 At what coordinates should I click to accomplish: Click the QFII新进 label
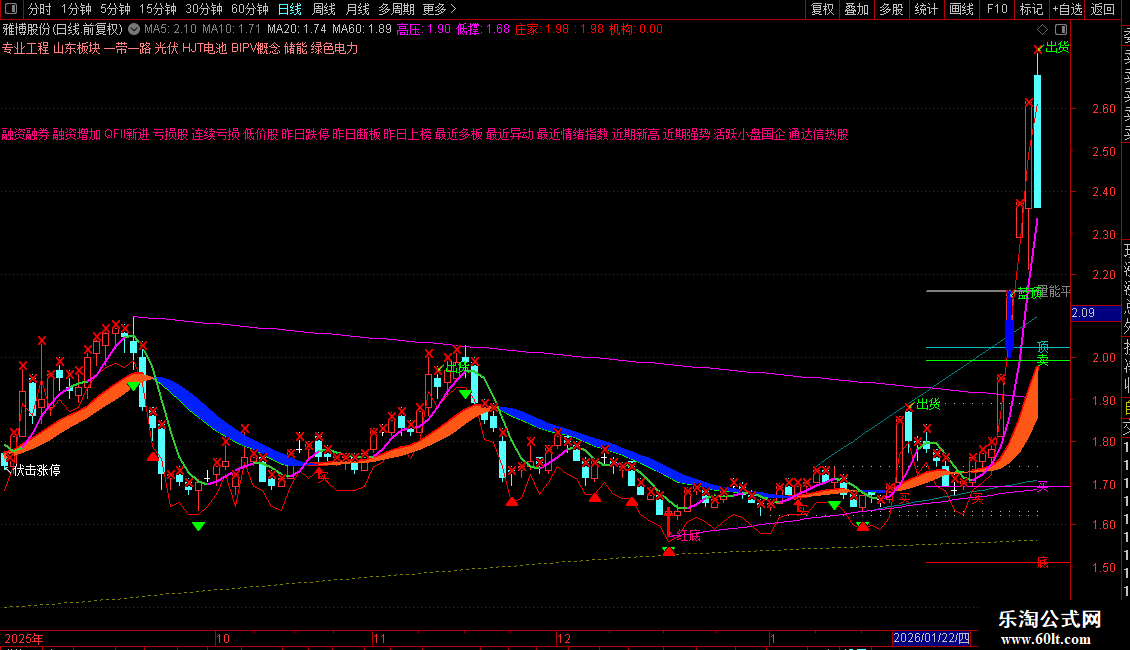[127, 134]
